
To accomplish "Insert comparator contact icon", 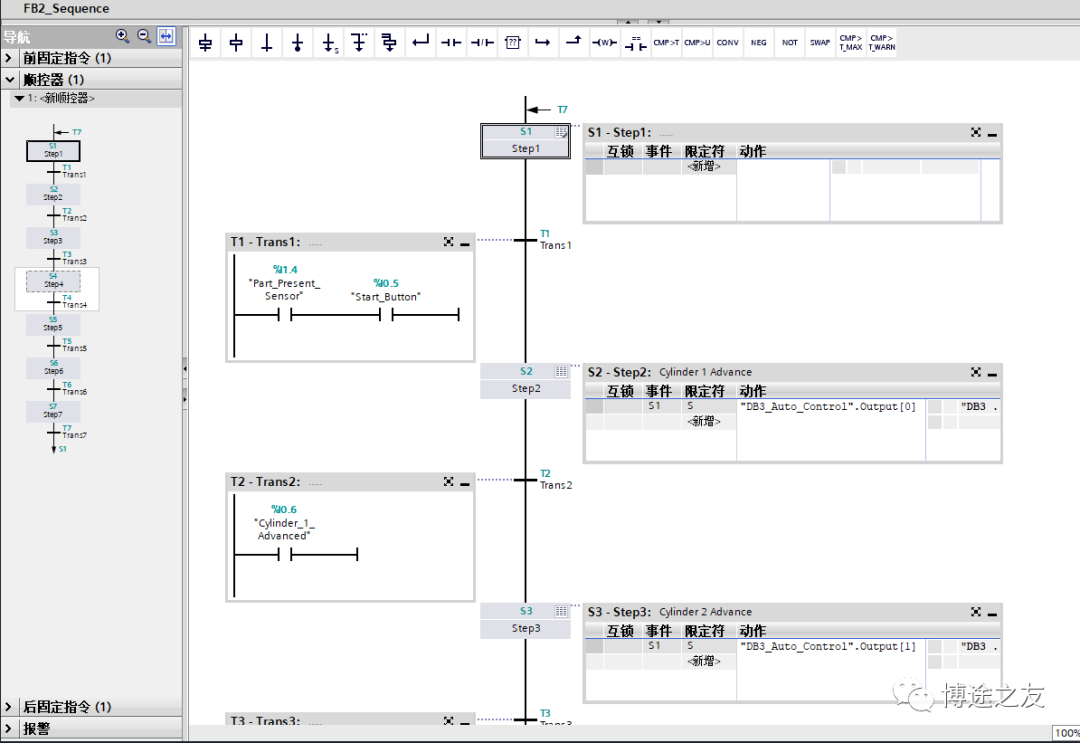I will [x=635, y=43].
